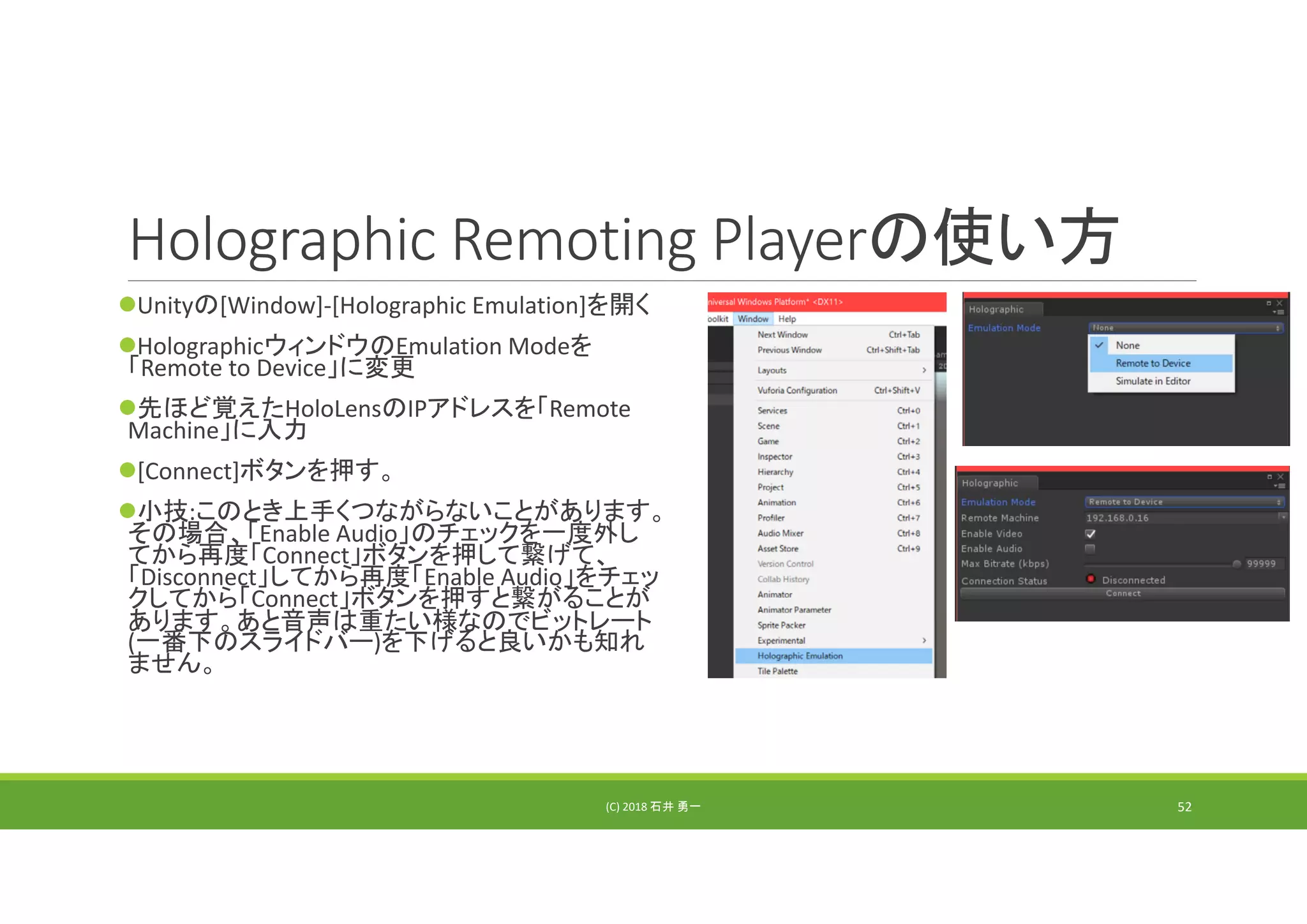Viewport: 1307px width, 924px height.
Task: Open Tile Palette from the Window menu
Action: (834, 671)
